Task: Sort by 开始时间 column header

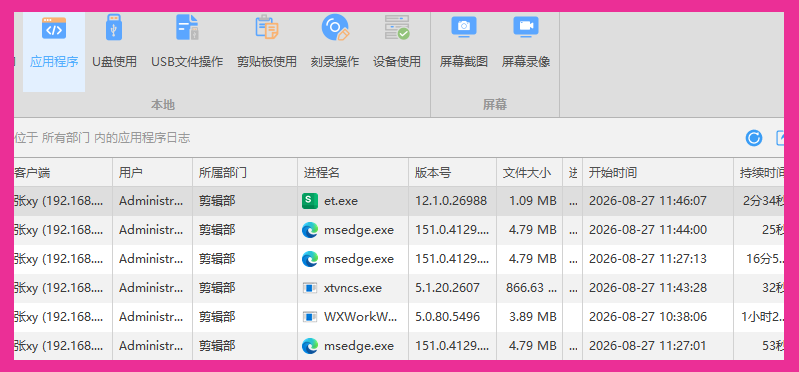Action: pos(658,172)
